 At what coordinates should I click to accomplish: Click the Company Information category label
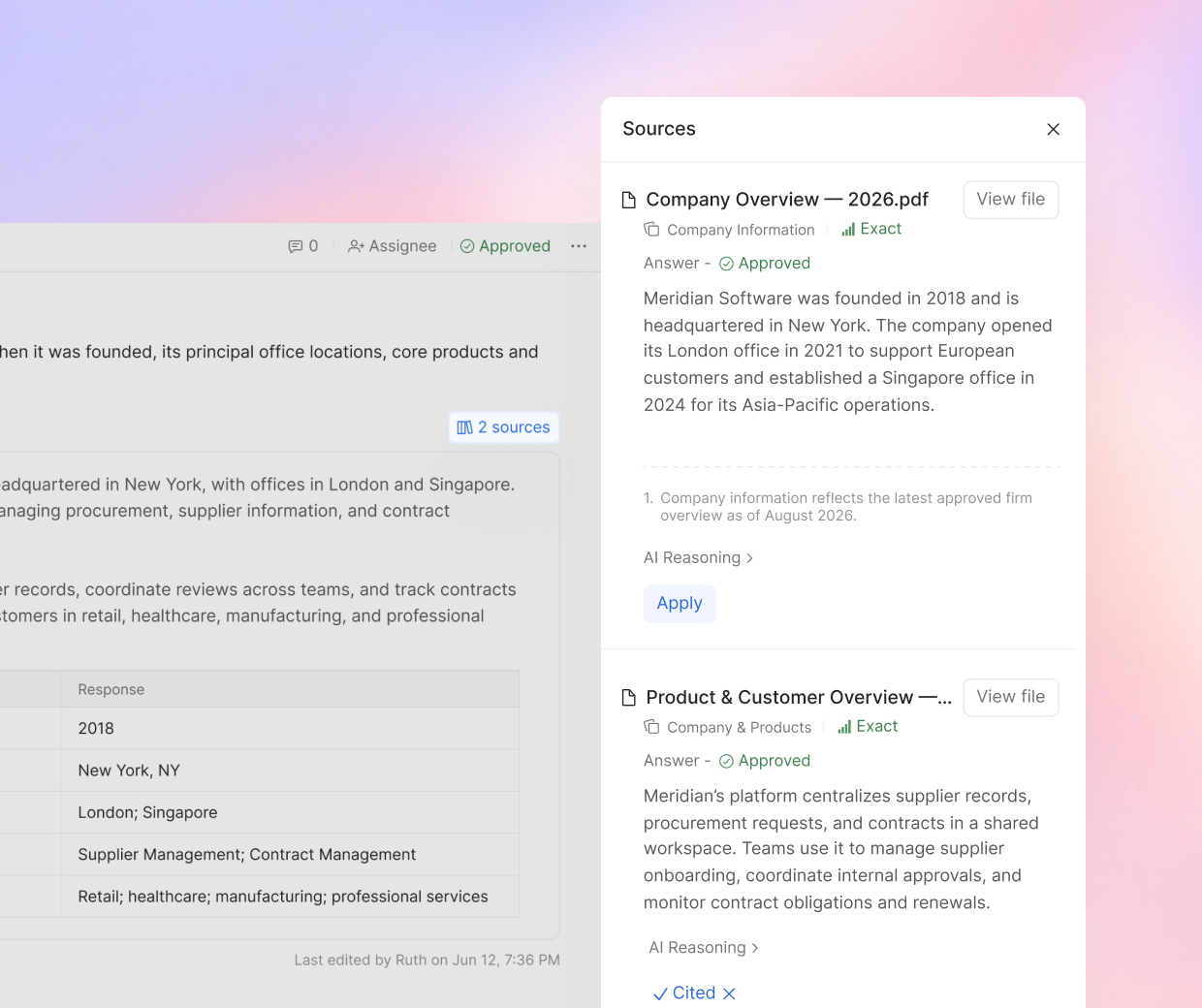tap(741, 230)
